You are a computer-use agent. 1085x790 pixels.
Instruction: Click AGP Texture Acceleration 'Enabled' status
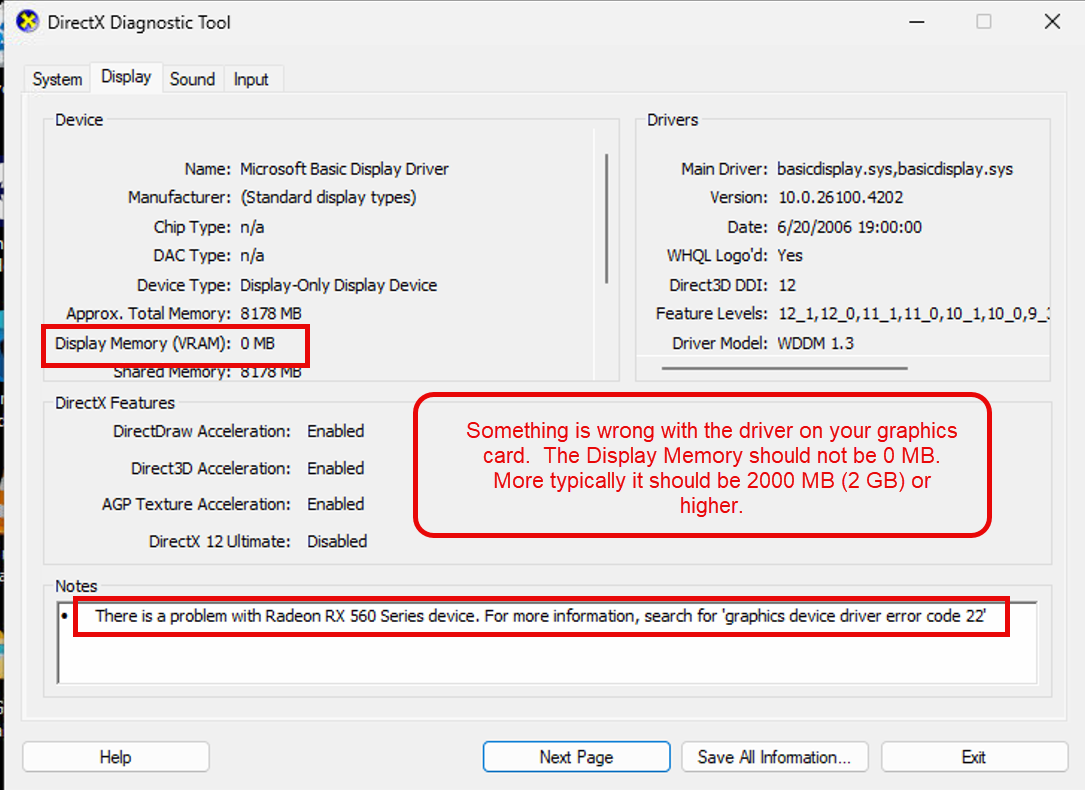pos(336,504)
